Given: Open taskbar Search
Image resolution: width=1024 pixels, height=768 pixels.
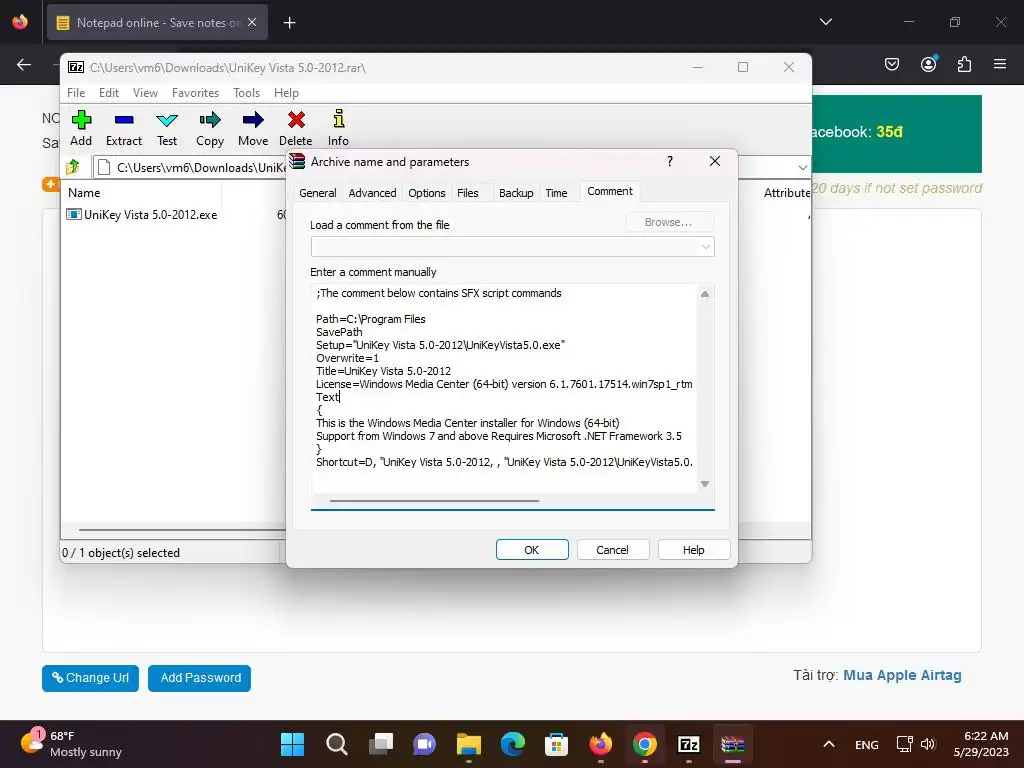Looking at the screenshot, I should (336, 744).
